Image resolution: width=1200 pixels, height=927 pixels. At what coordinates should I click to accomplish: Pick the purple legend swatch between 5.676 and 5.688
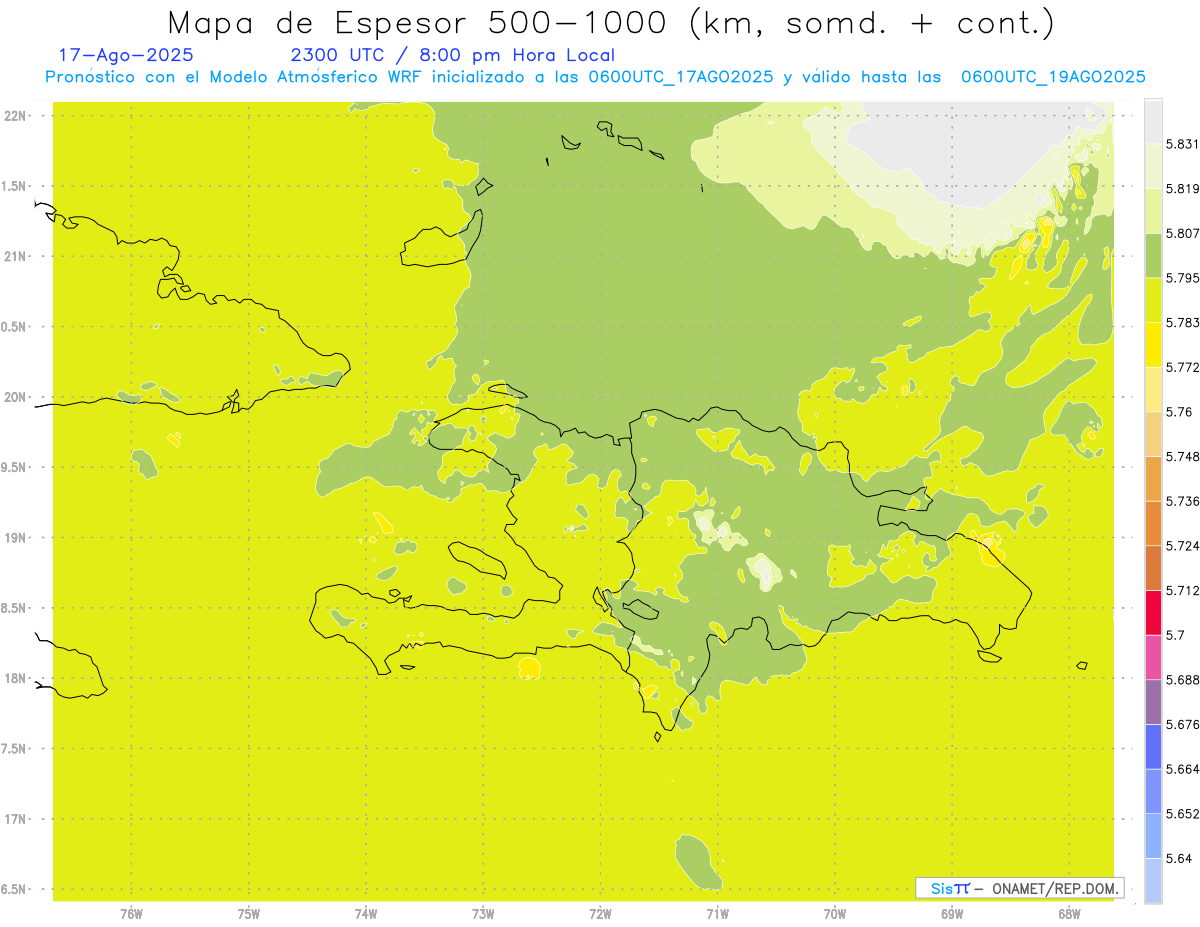(x=1153, y=701)
